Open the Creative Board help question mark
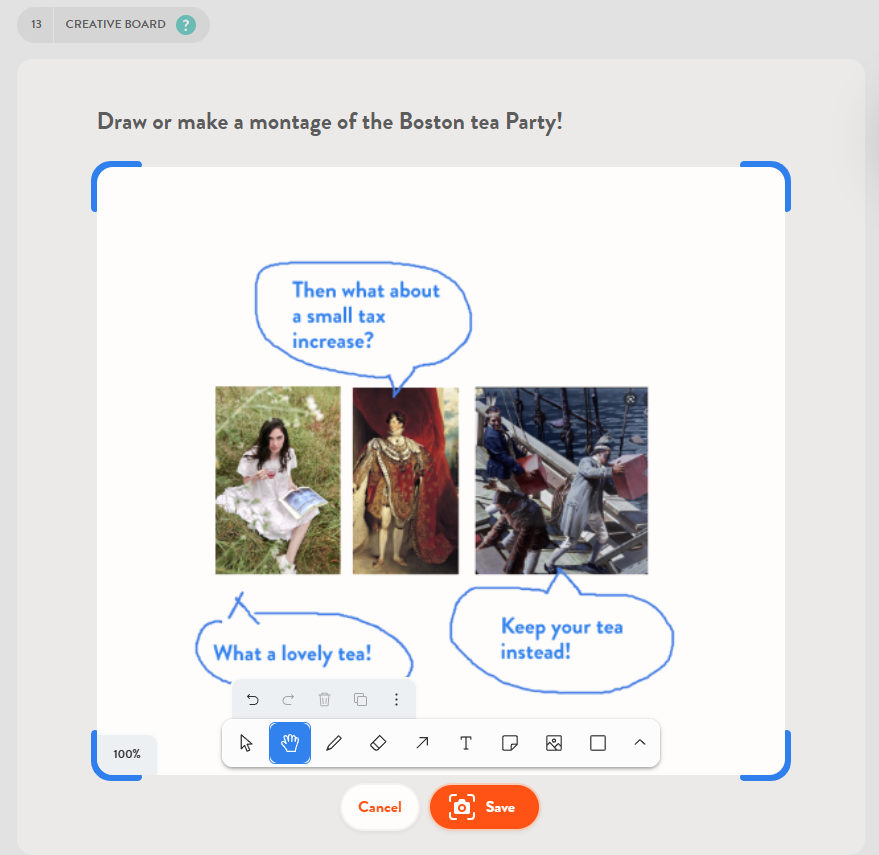879x855 pixels. [x=186, y=25]
